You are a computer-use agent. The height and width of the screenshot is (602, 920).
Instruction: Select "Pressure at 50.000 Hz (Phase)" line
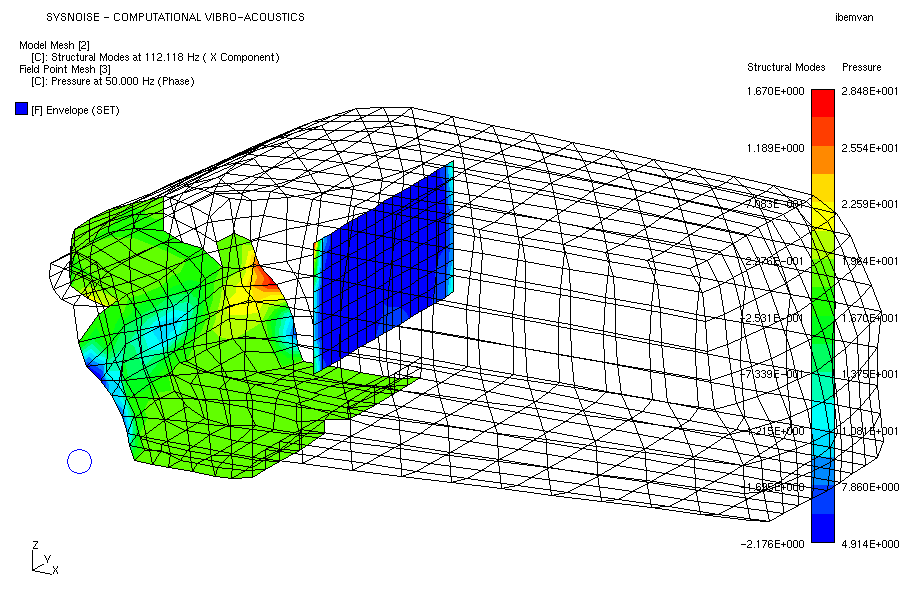pyautogui.click(x=112, y=82)
